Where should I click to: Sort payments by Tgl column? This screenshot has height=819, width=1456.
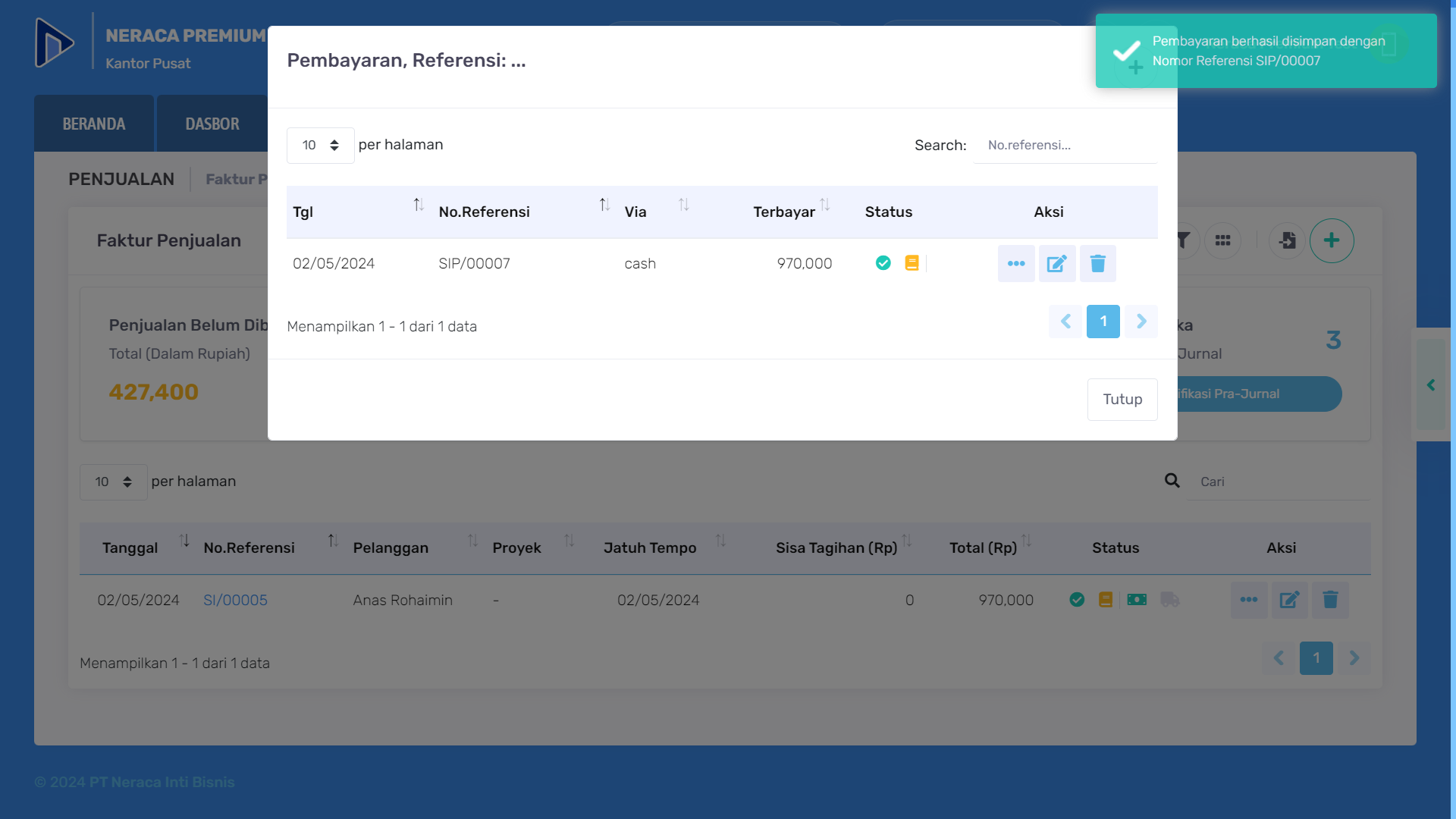point(419,205)
